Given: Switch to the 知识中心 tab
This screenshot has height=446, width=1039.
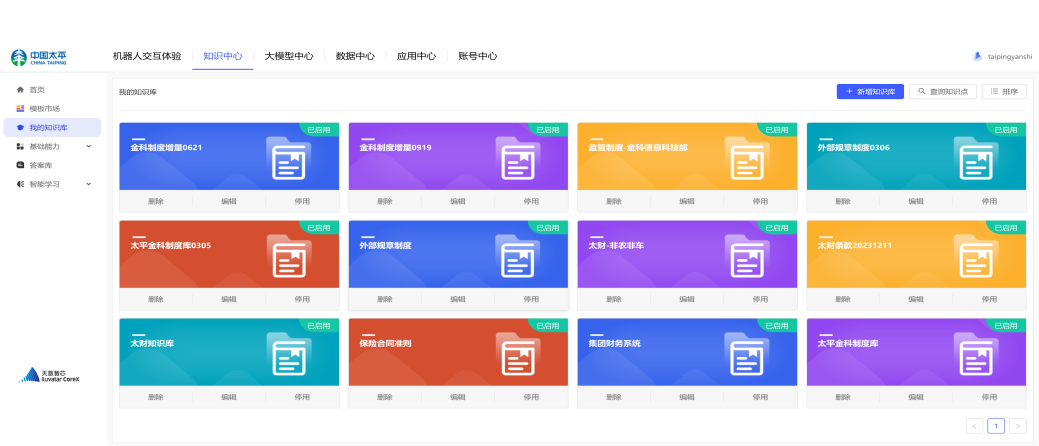Looking at the screenshot, I should (x=223, y=56).
